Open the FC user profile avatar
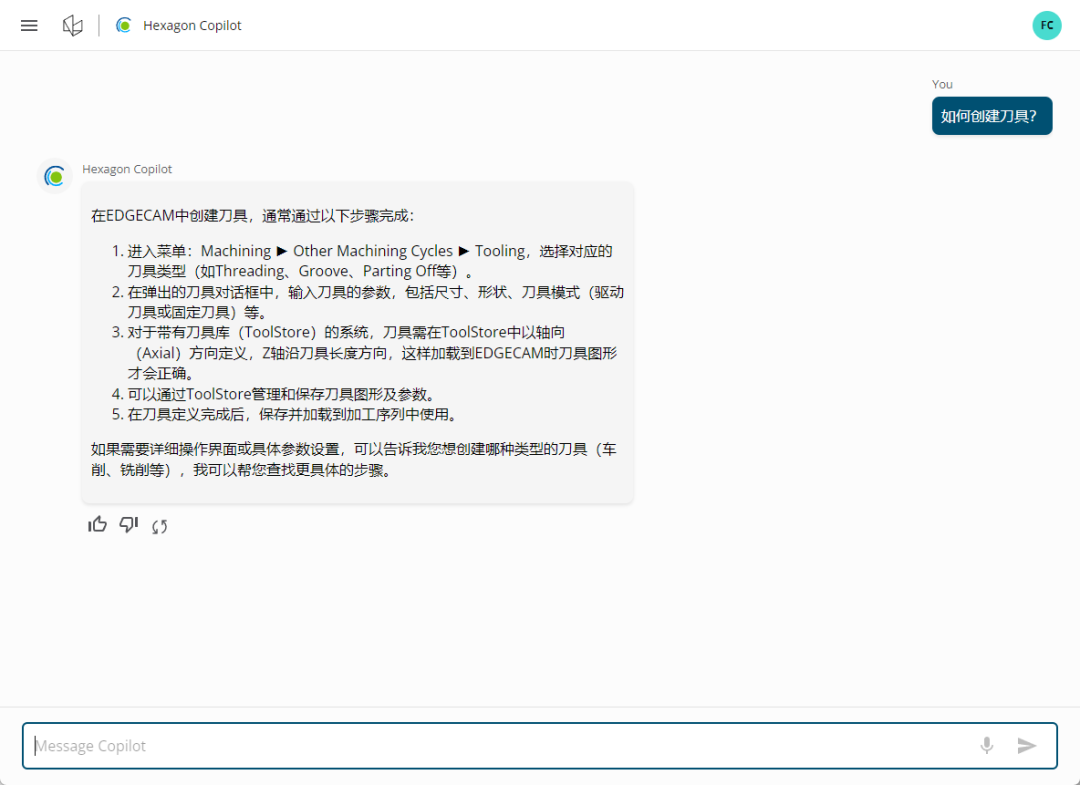The height and width of the screenshot is (785, 1080). pos(1046,25)
